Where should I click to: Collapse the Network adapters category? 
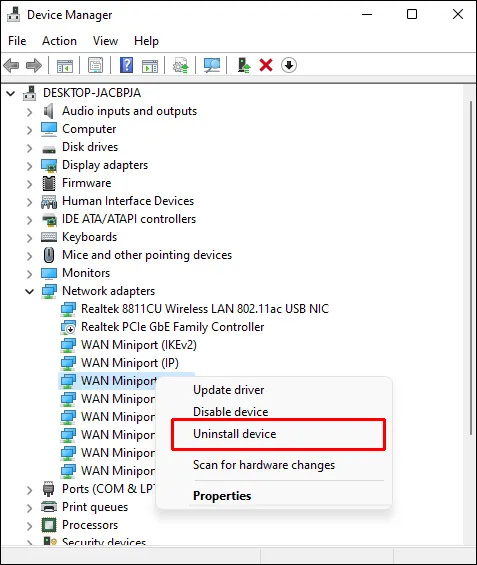point(30,291)
